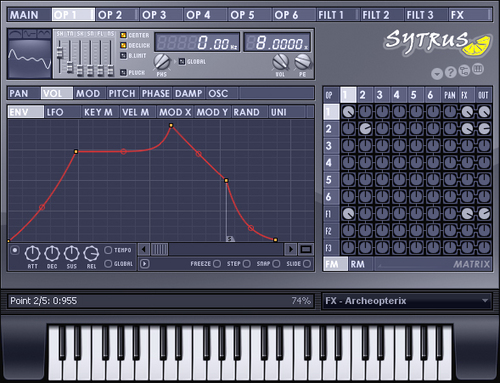Select the third waveform shape preset icon

(44, 34)
